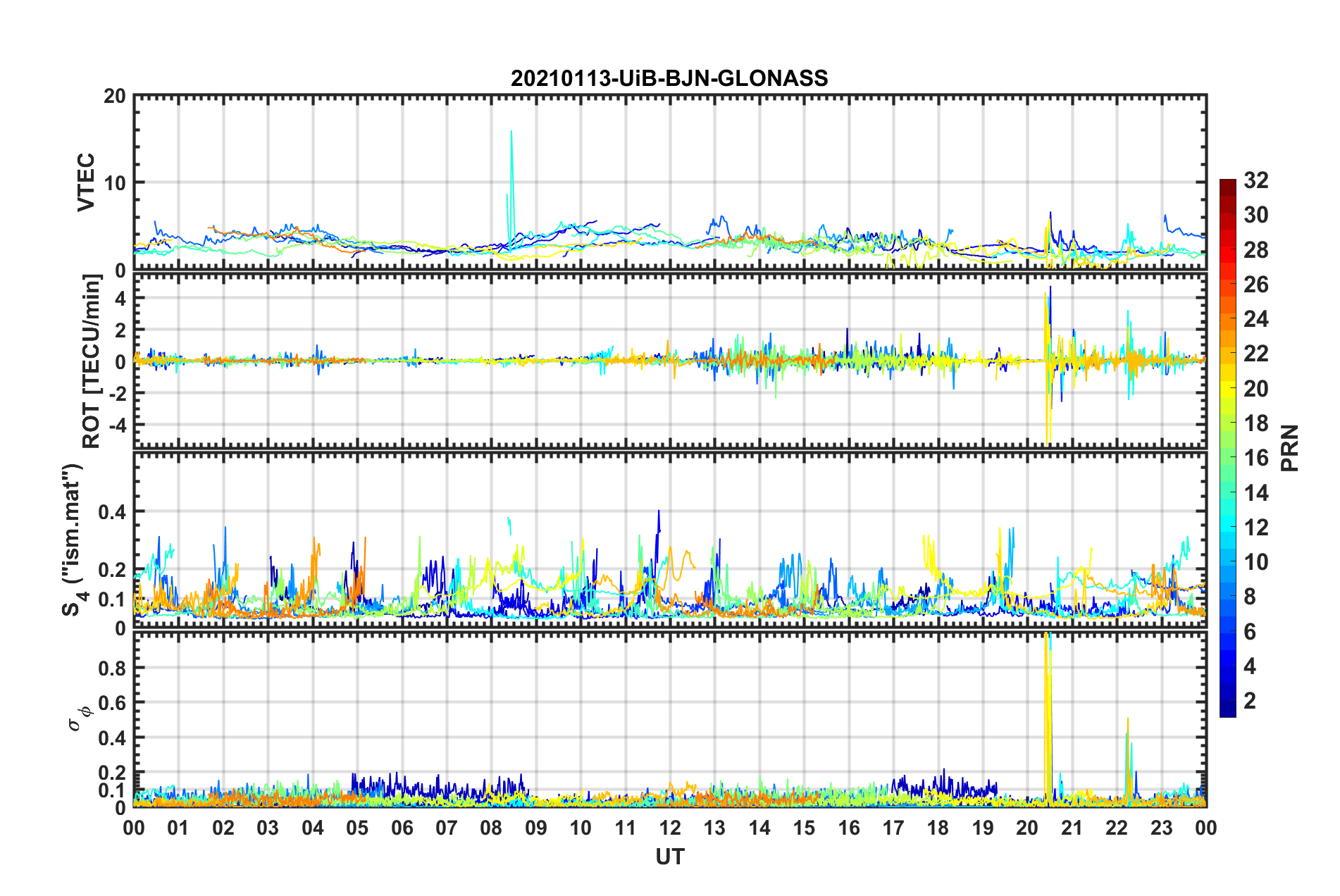1340x896 pixels.
Task: Click UT axis tick label 07
Action: (x=447, y=828)
